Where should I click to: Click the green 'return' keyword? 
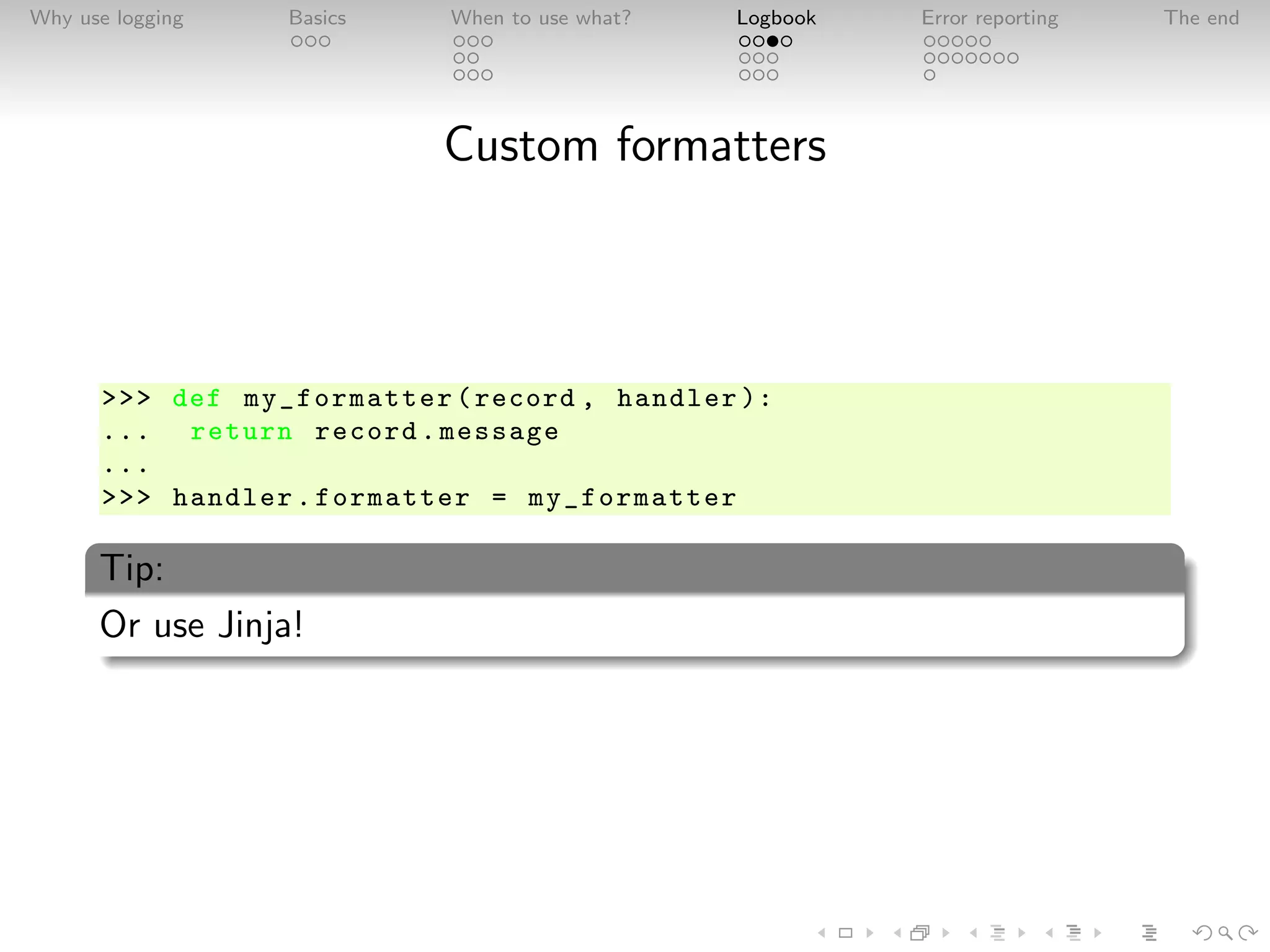(x=241, y=431)
